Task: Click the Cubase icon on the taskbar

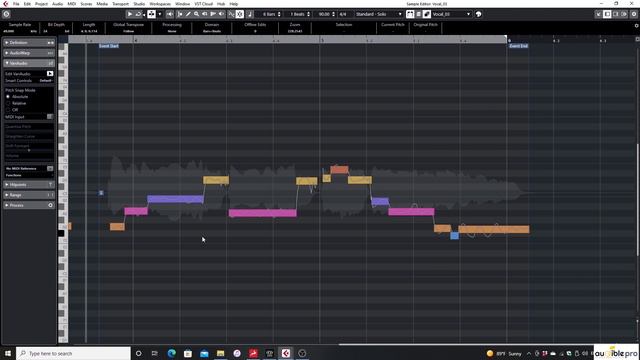Action: coord(286,353)
